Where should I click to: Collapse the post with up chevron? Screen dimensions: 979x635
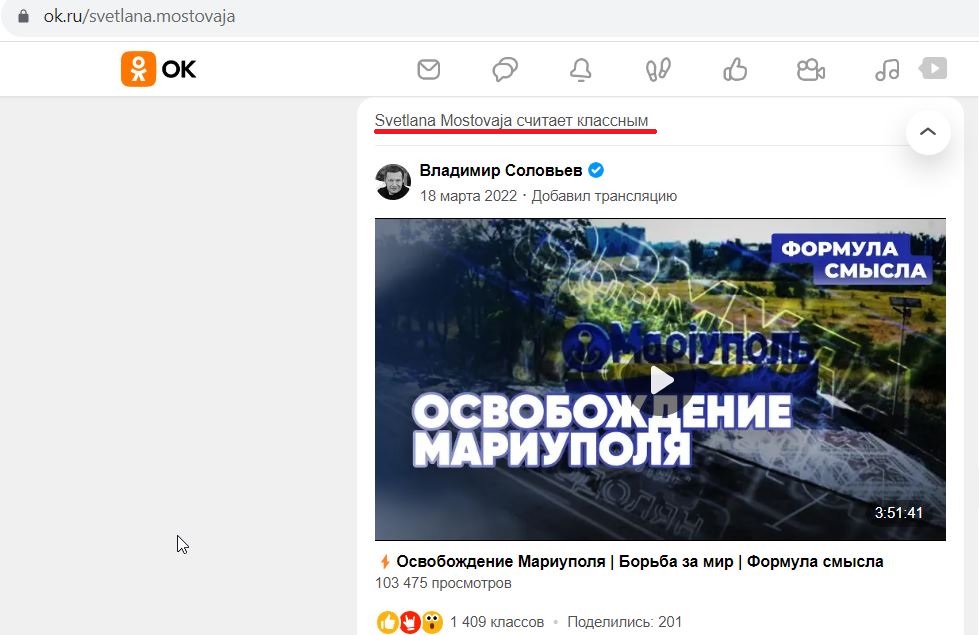(928, 132)
